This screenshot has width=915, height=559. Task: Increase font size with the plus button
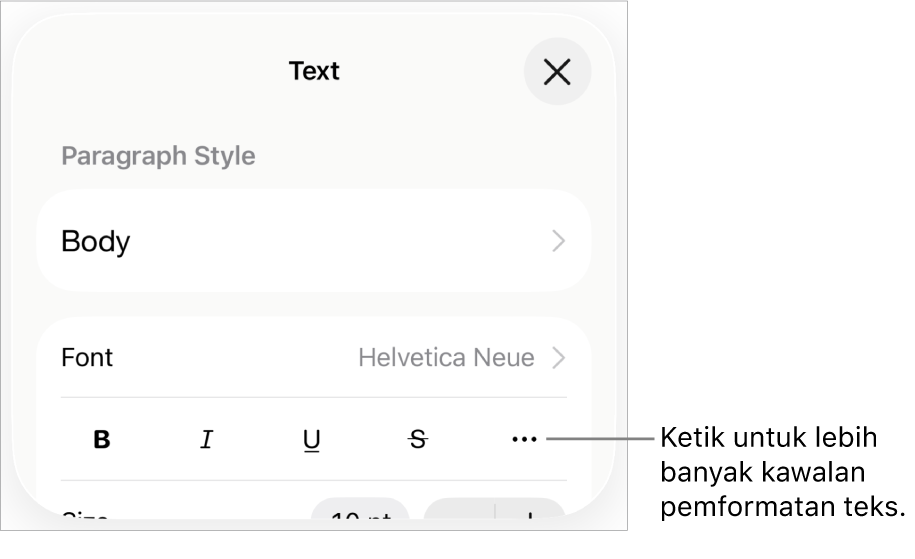click(530, 515)
